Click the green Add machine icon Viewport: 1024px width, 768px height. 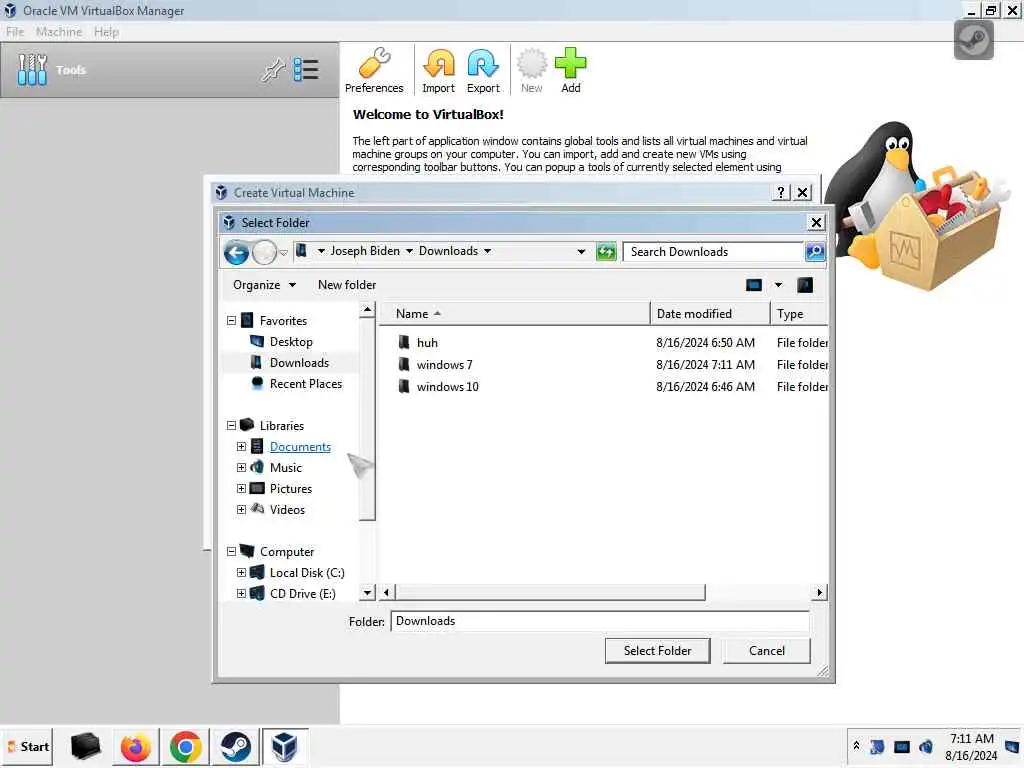(570, 64)
